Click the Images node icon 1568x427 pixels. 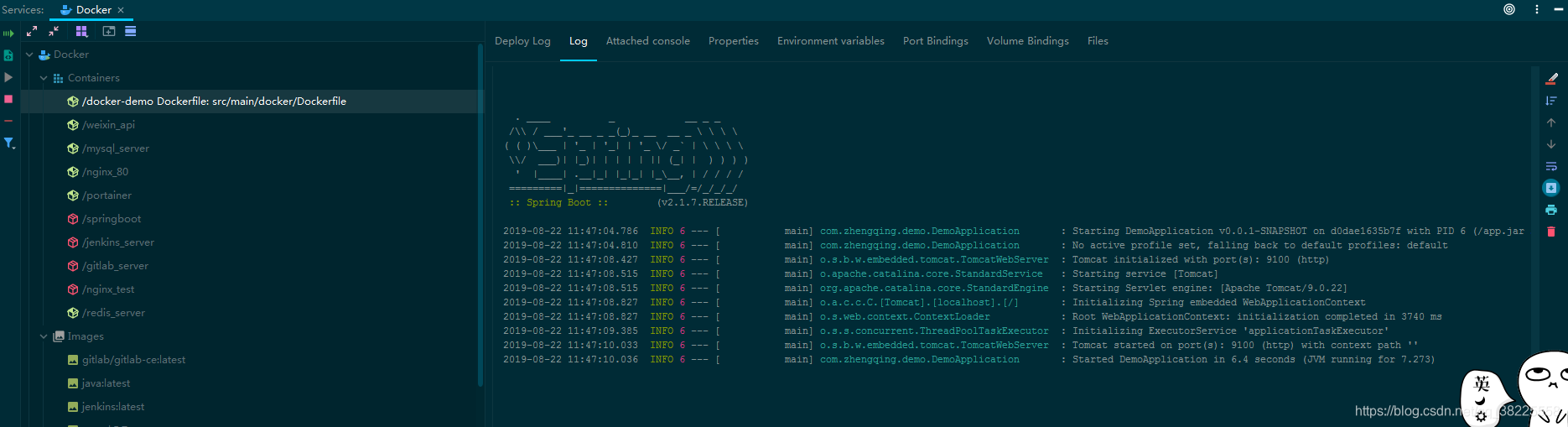coord(59,336)
